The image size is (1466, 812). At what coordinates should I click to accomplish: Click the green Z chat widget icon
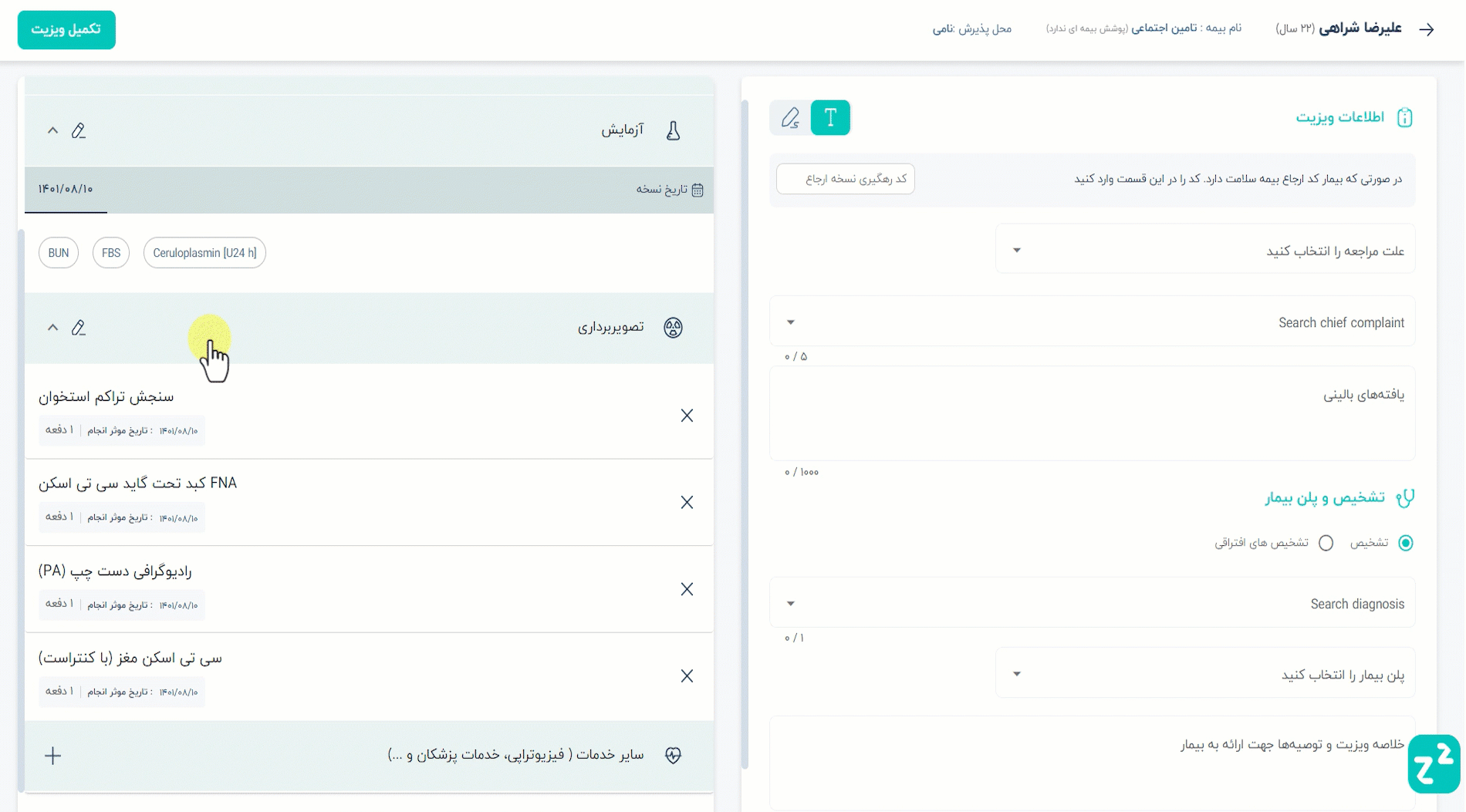1434,764
